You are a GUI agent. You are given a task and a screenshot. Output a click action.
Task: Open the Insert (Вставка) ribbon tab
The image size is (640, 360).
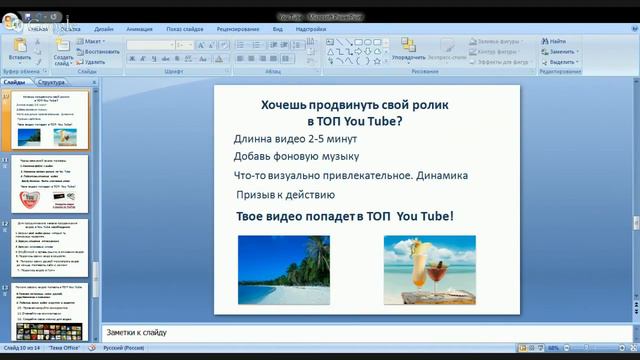click(x=70, y=29)
